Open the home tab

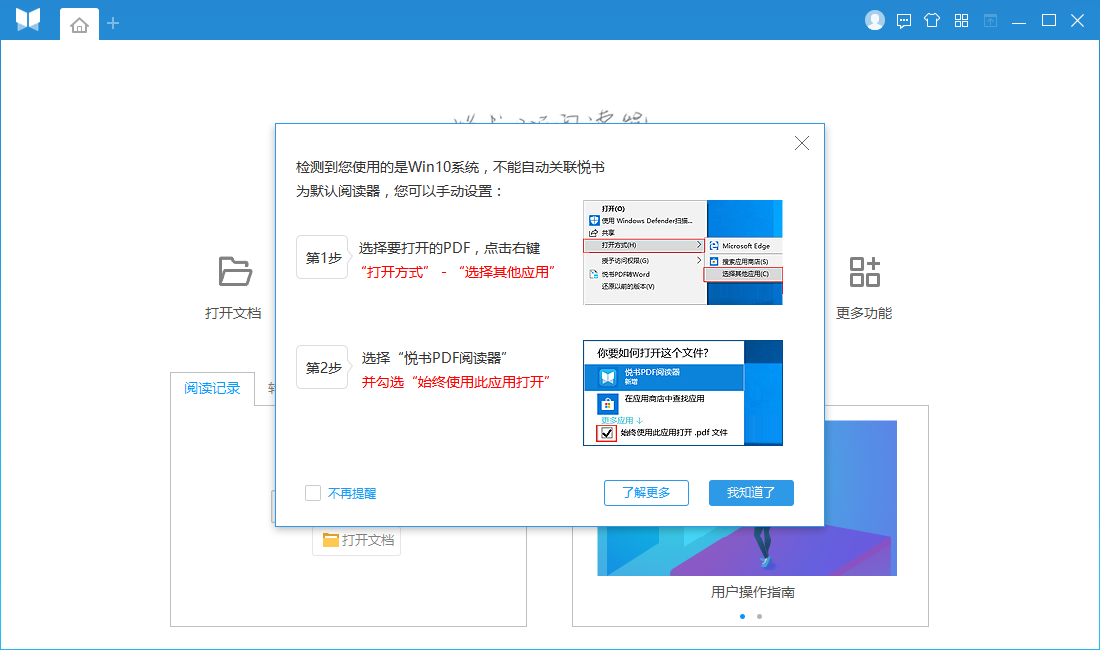79,25
